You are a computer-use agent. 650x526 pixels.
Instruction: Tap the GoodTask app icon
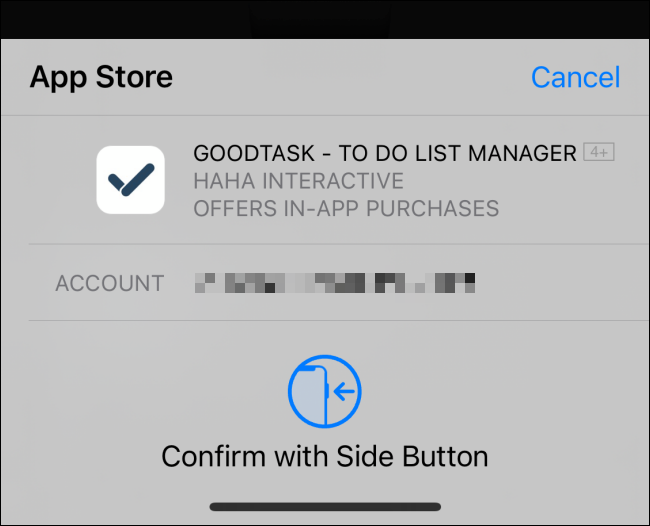pos(130,180)
